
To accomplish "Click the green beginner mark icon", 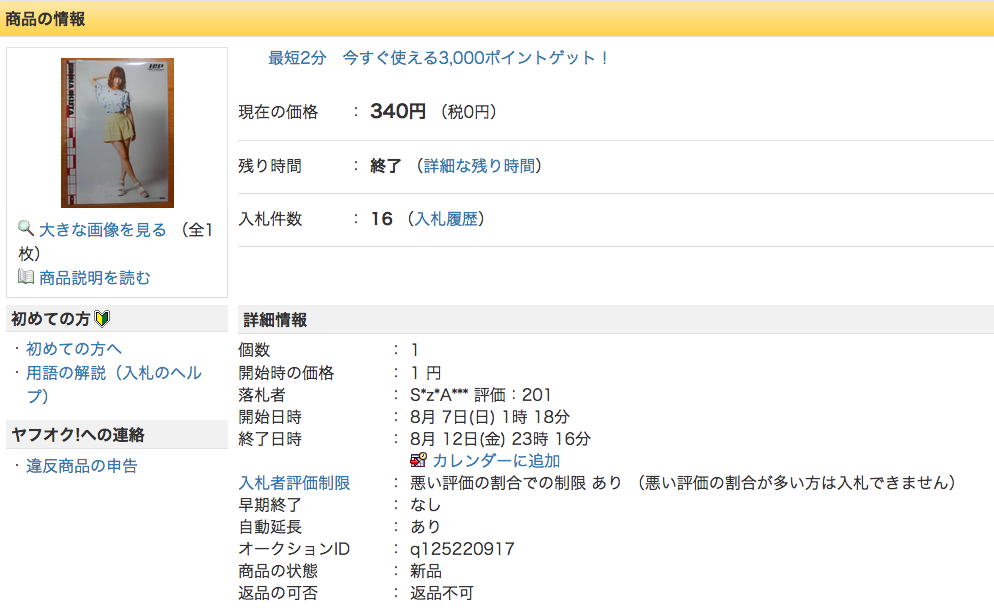I will [x=102, y=319].
